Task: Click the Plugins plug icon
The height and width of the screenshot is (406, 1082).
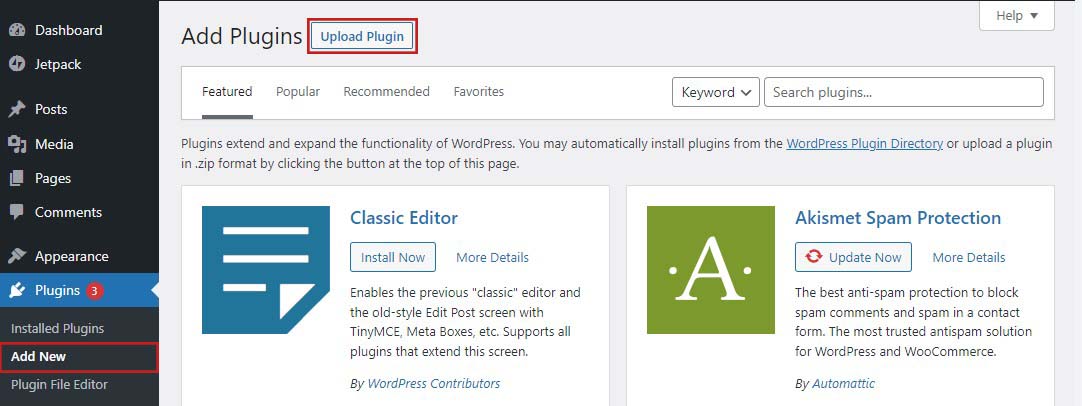Action: [17, 291]
